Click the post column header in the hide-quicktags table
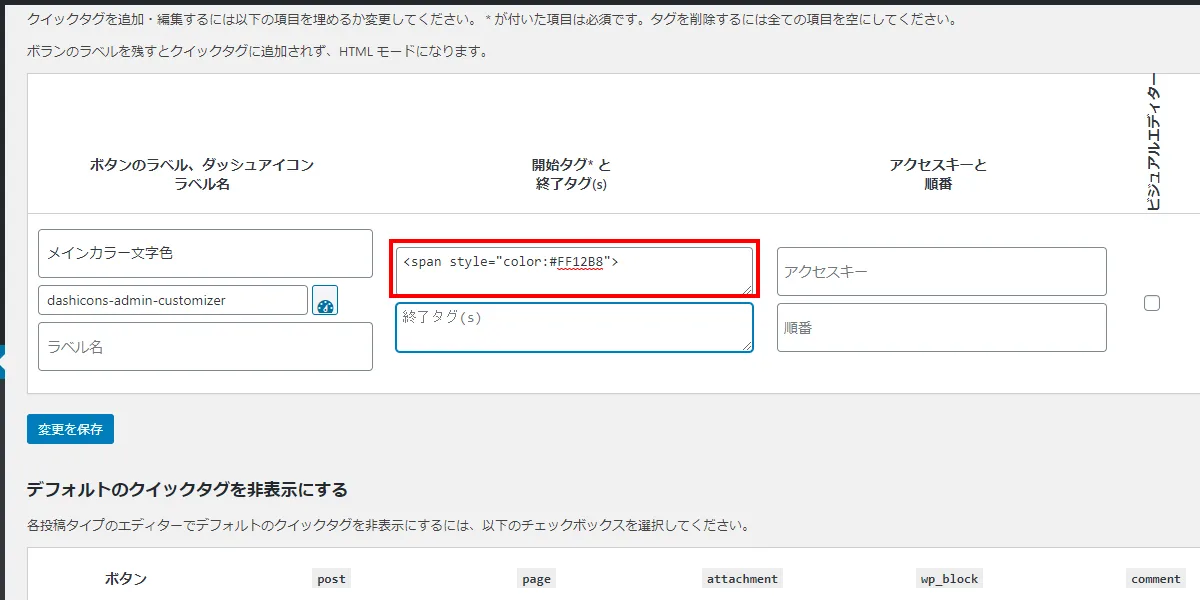The width and height of the screenshot is (1200, 600). click(x=330, y=578)
